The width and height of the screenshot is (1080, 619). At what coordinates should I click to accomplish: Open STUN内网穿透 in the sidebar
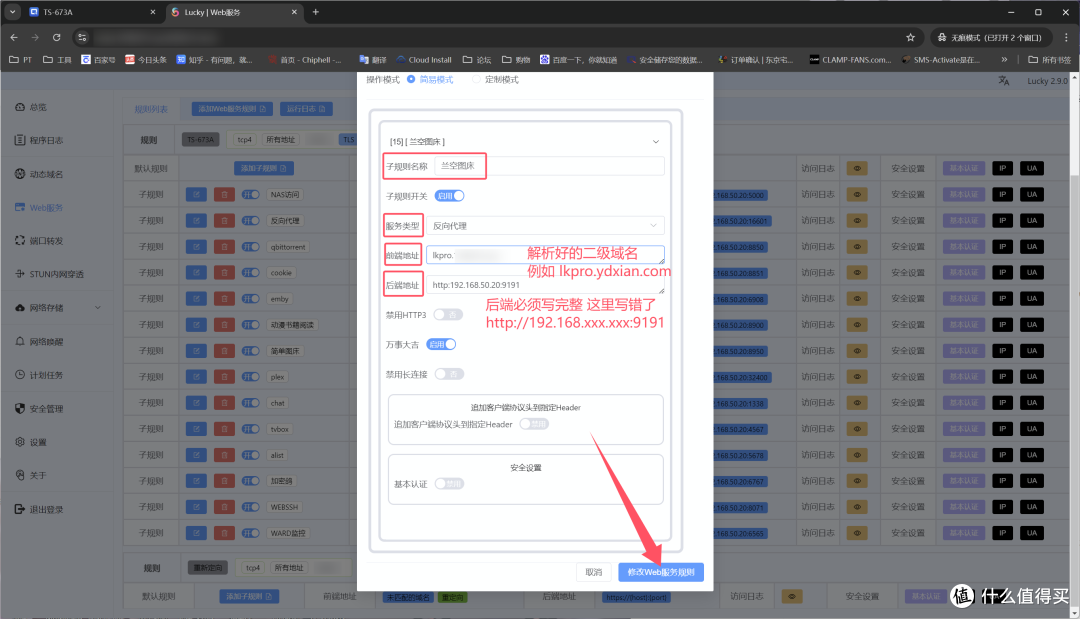pyautogui.click(x=49, y=274)
